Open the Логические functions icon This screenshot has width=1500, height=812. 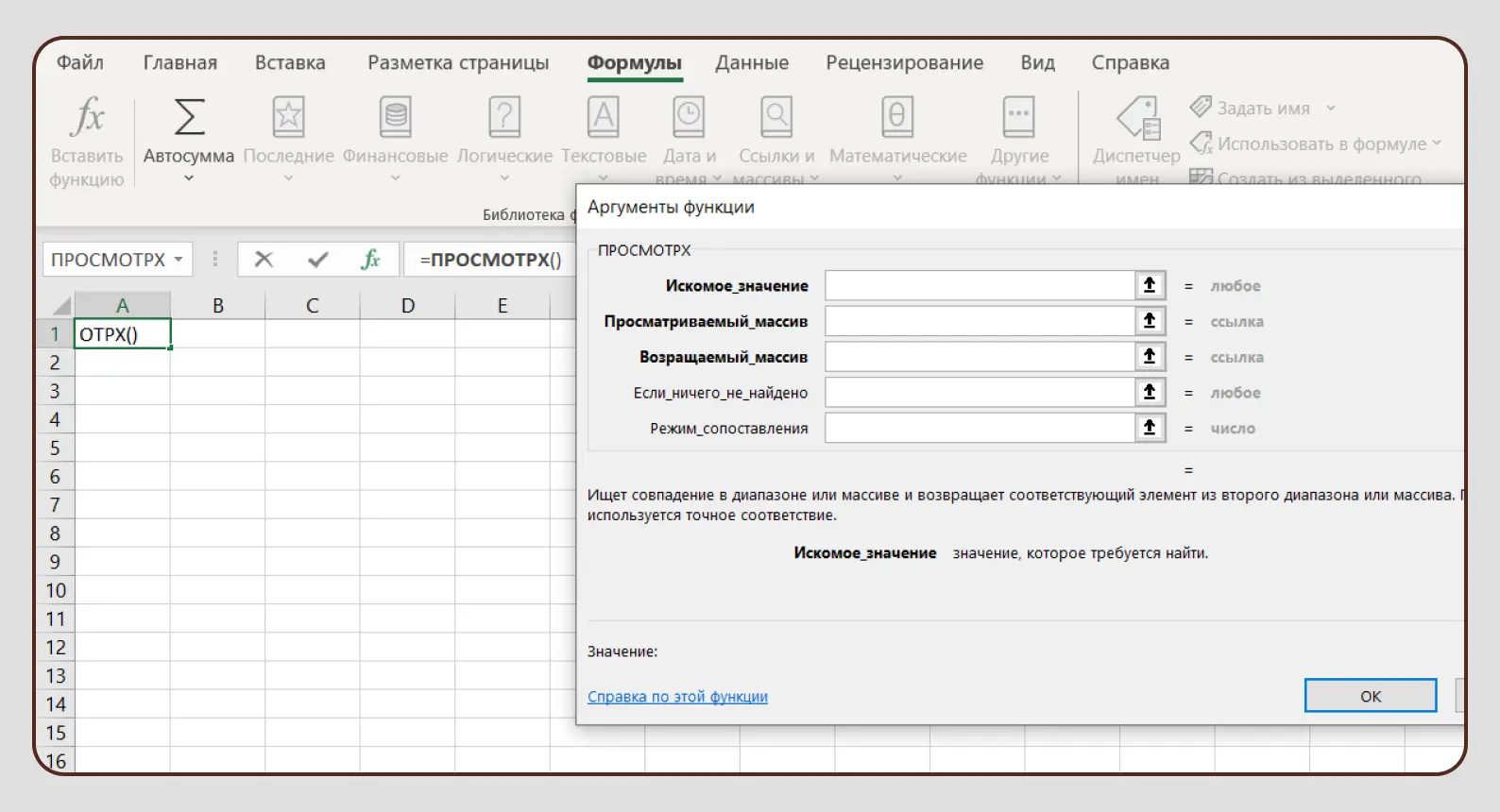(504, 117)
